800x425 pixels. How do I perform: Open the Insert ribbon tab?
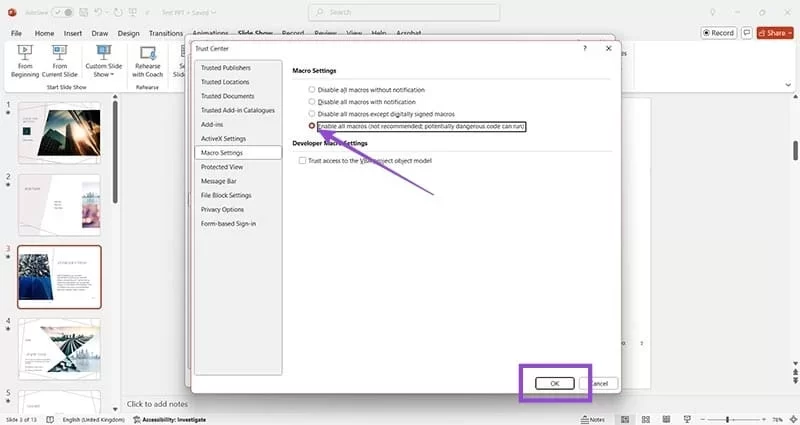coord(72,32)
